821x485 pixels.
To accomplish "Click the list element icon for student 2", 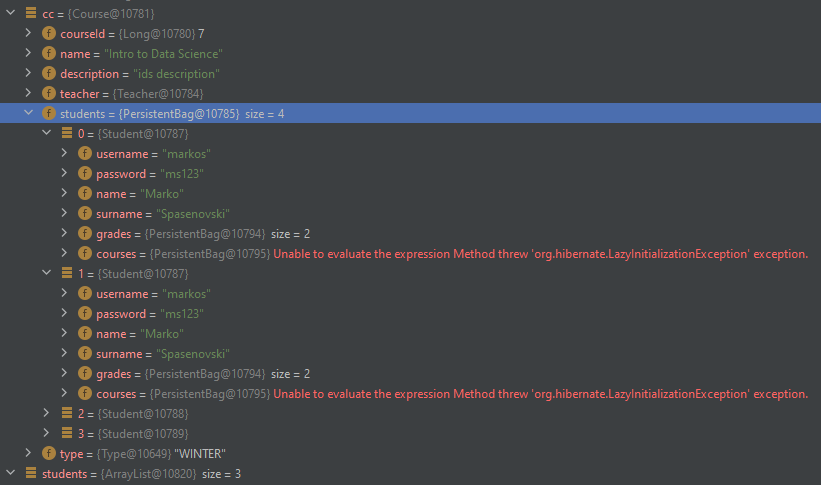I will [x=66, y=413].
